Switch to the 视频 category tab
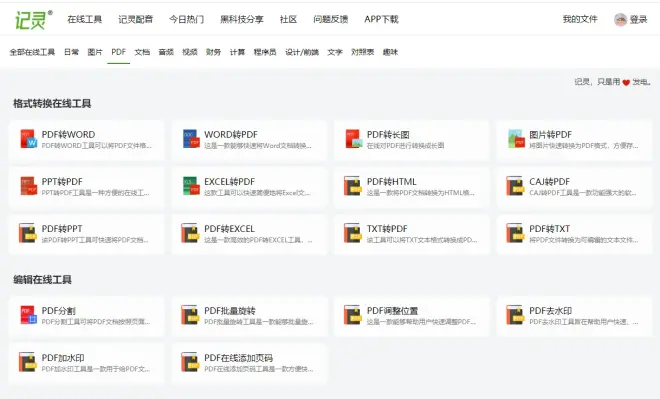 click(x=190, y=52)
